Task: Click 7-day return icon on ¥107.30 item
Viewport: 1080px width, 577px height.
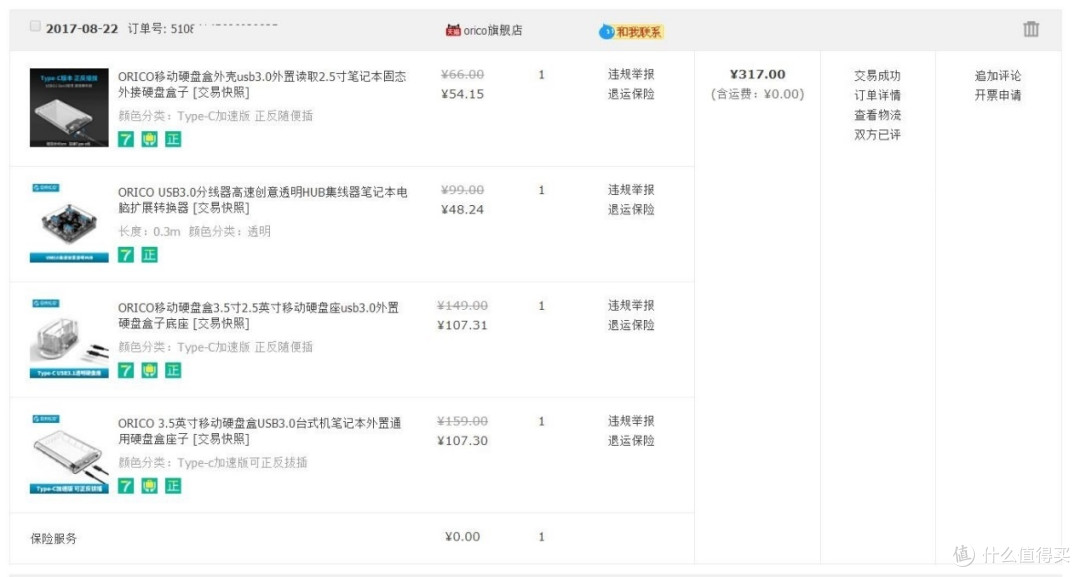Action: 125,486
